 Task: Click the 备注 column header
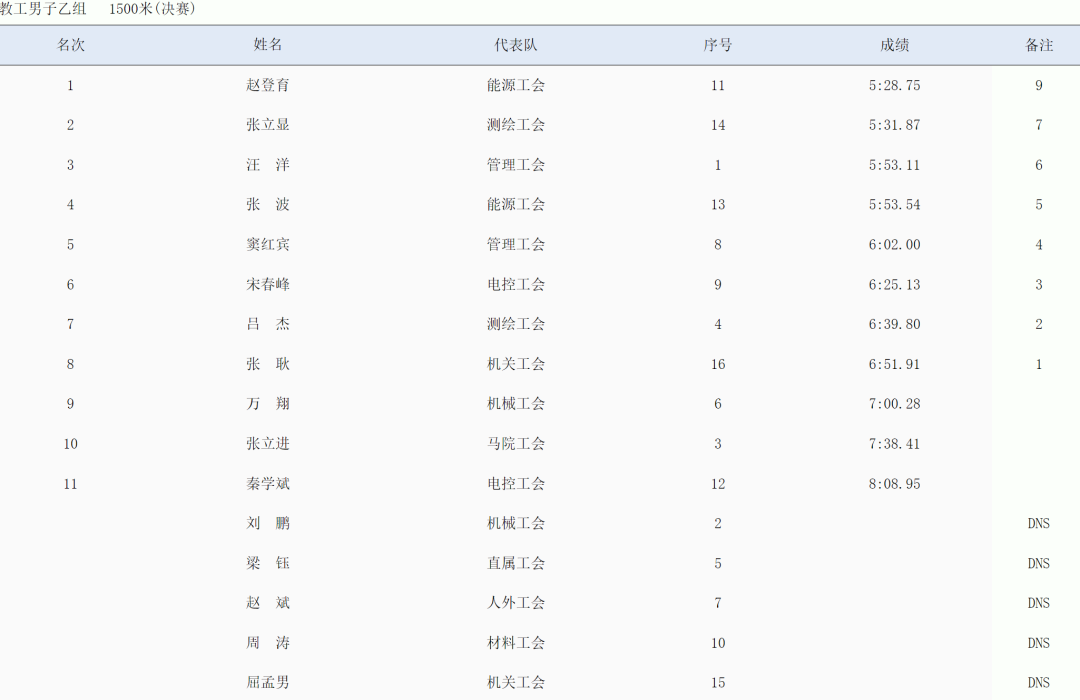coord(1039,45)
